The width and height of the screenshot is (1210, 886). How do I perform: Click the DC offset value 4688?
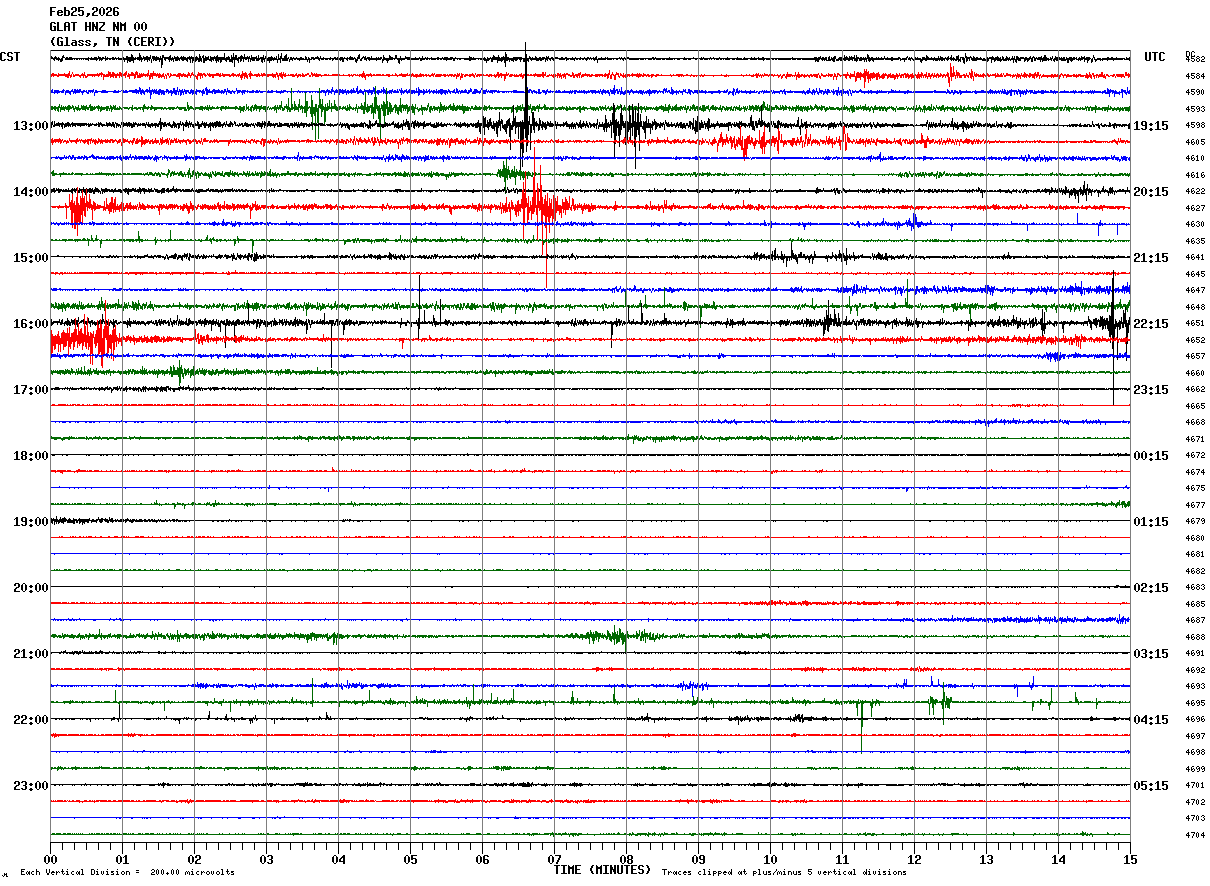pyautogui.click(x=1195, y=637)
